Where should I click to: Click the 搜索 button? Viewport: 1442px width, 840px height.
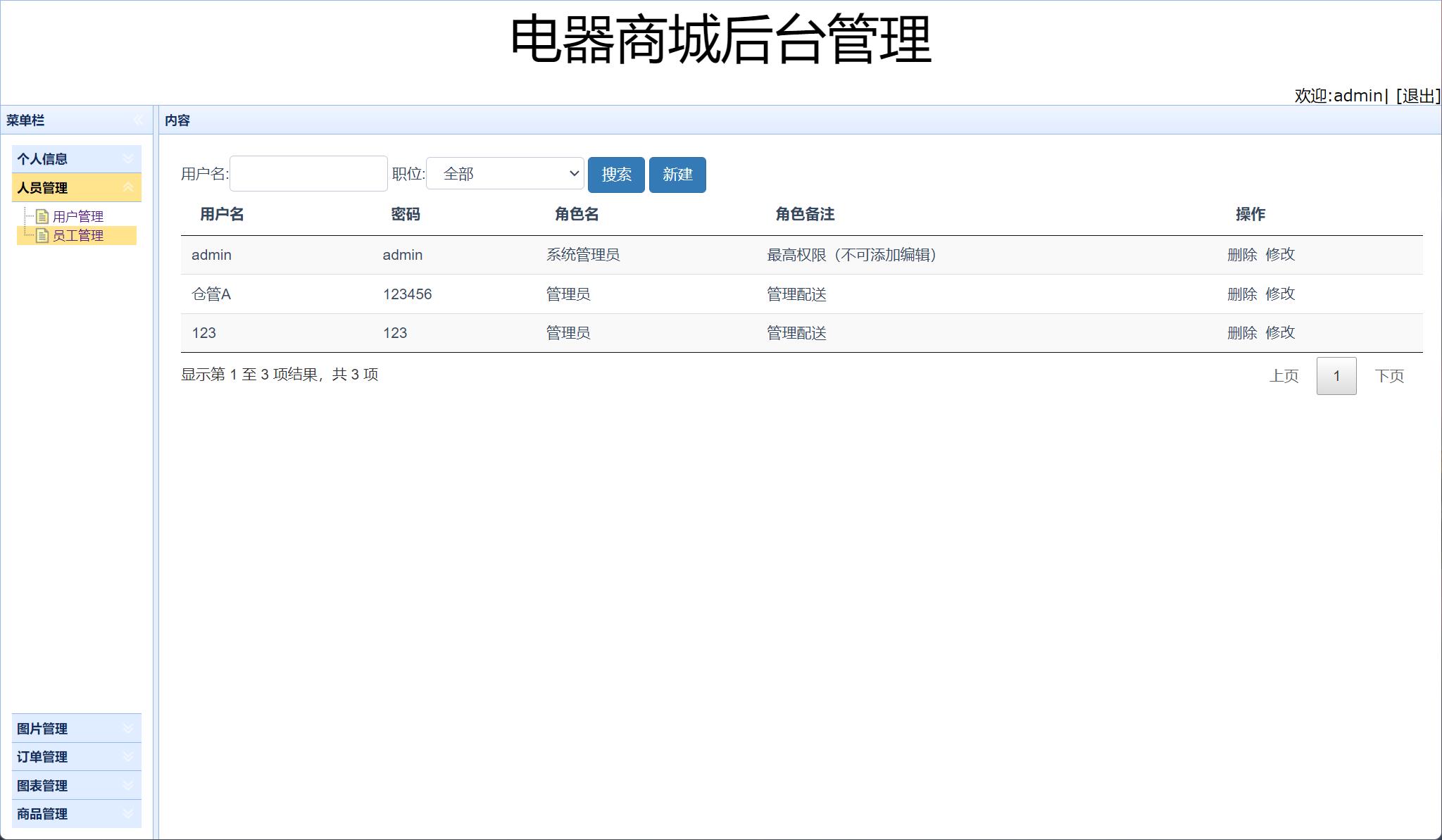pyautogui.click(x=617, y=175)
